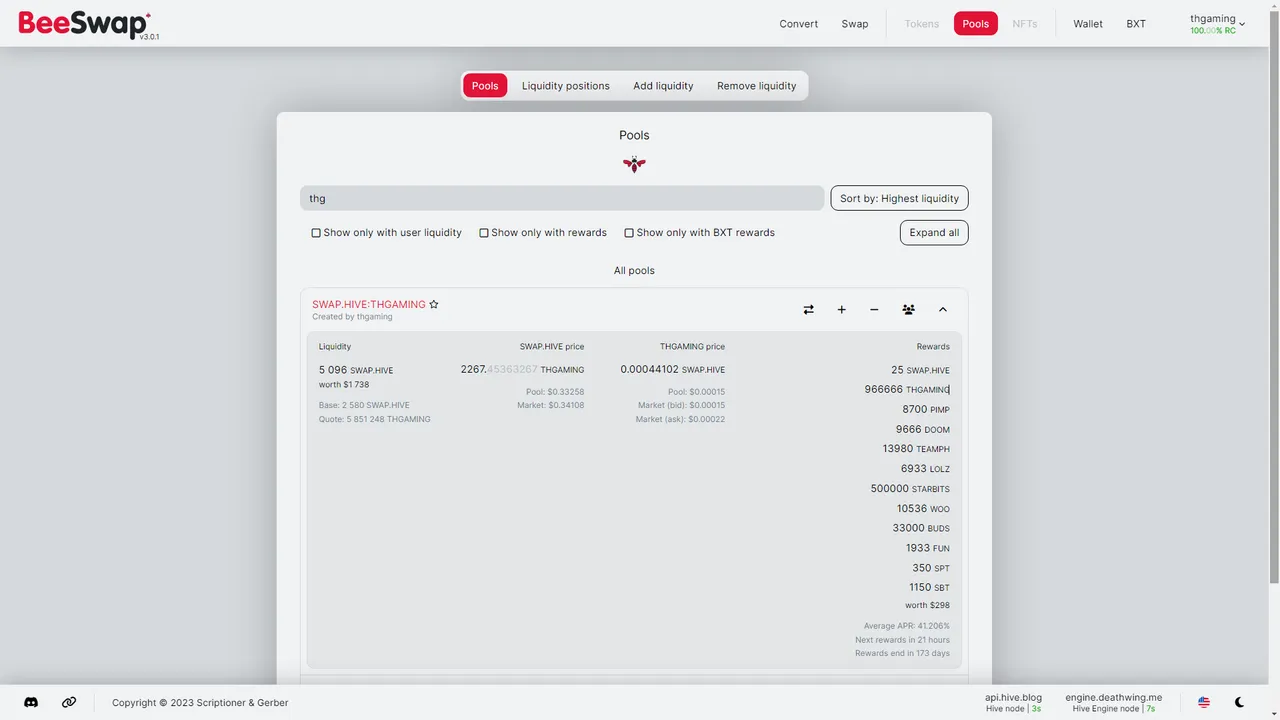This screenshot has width=1280, height=720.
Task: Open the Wallet menu item
Action: [1088, 24]
